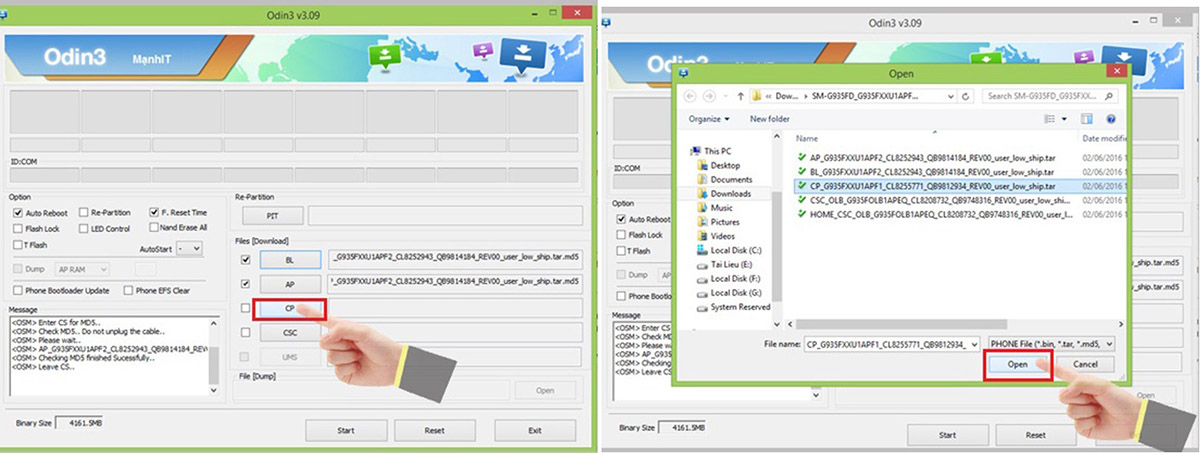Open the Downloads folder in navigation pane
Image resolution: width=1200 pixels, height=453 pixels.
(x=724, y=193)
